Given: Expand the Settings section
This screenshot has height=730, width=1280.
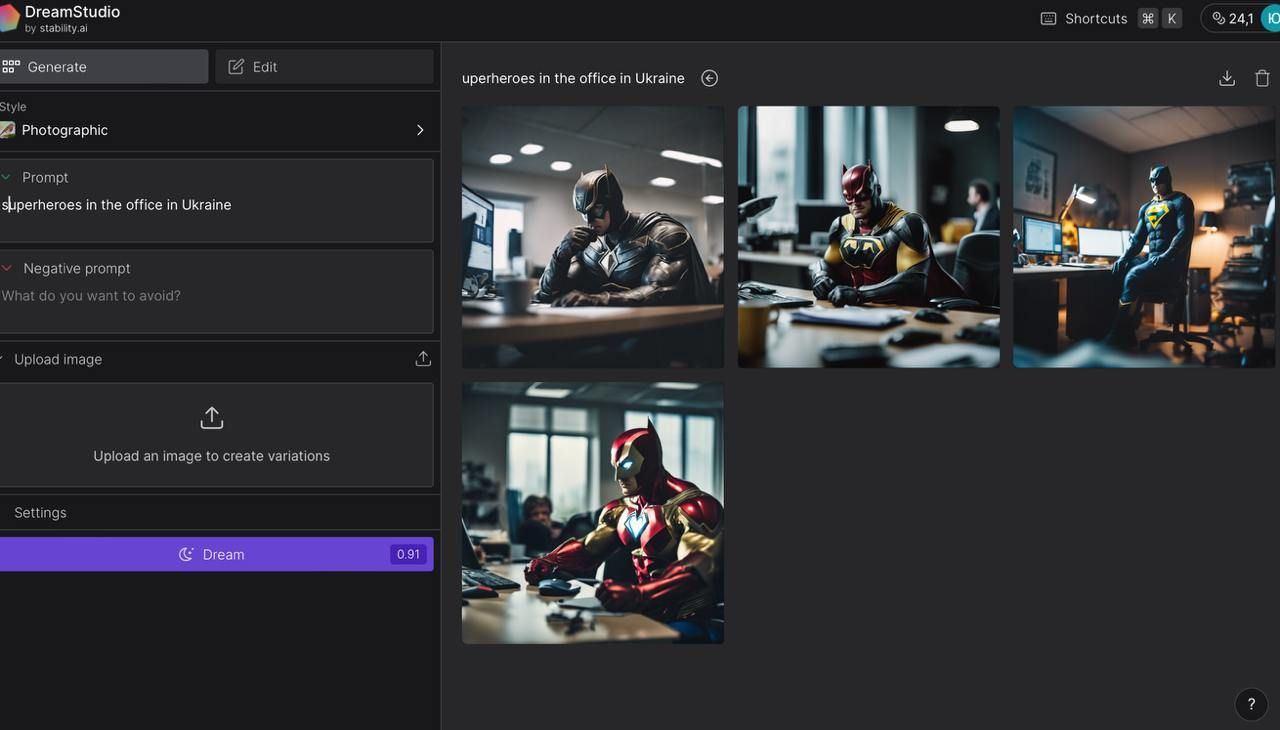Looking at the screenshot, I should pyautogui.click(x=40, y=512).
